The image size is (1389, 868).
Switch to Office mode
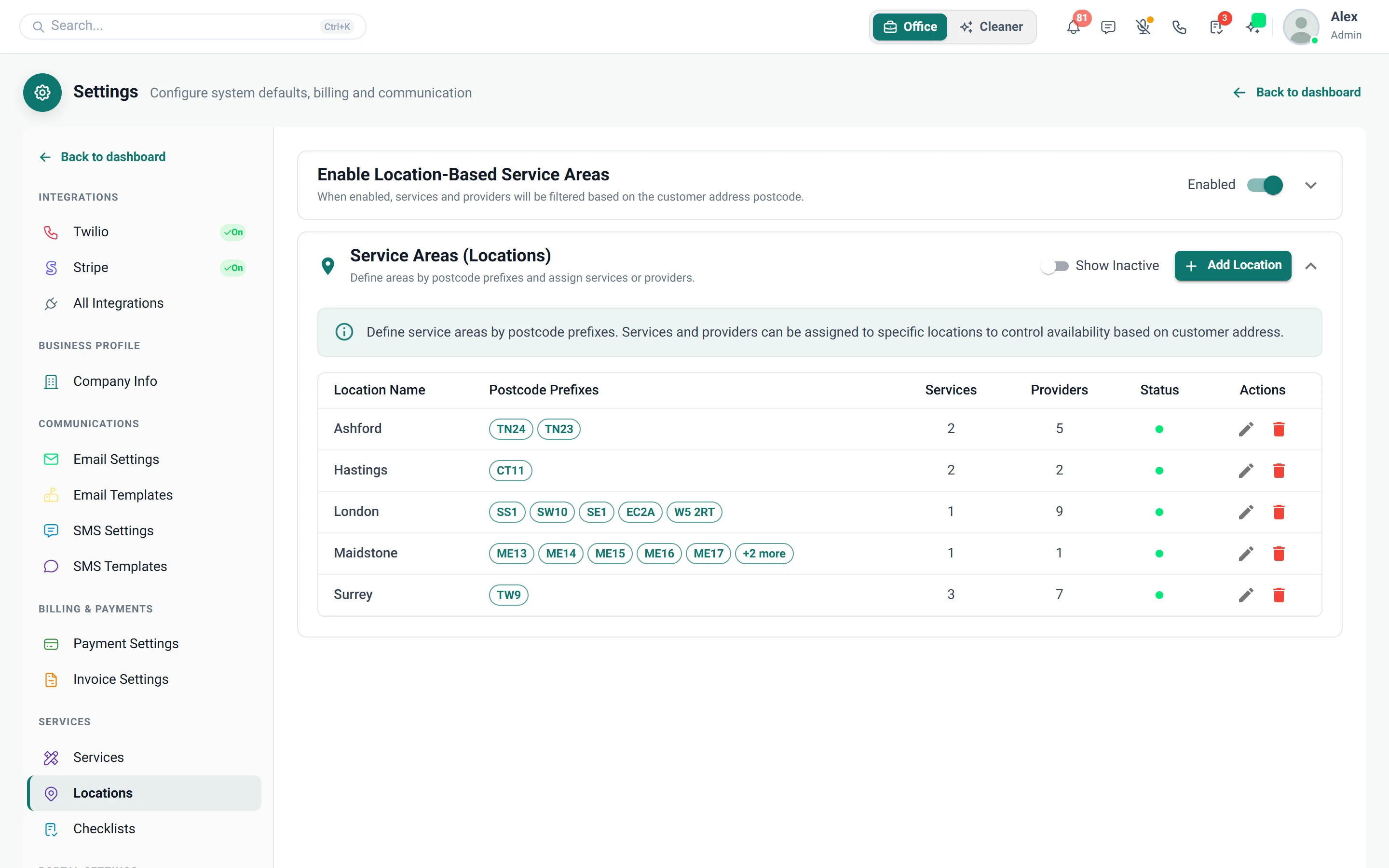point(910,27)
